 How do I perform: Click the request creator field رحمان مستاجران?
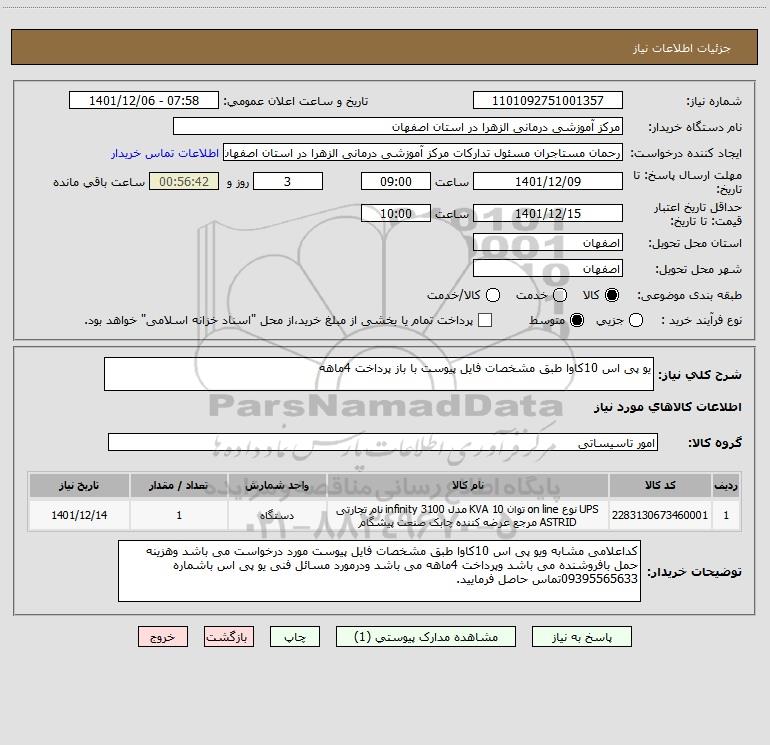[423, 153]
